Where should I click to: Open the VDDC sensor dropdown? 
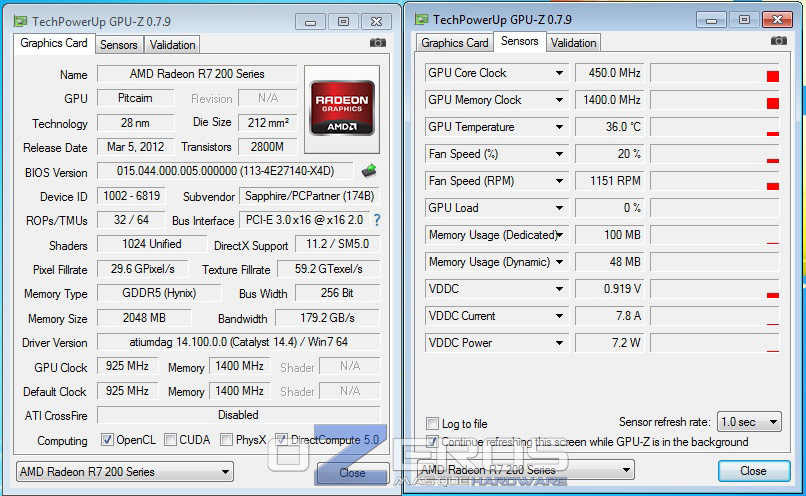pyautogui.click(x=559, y=289)
